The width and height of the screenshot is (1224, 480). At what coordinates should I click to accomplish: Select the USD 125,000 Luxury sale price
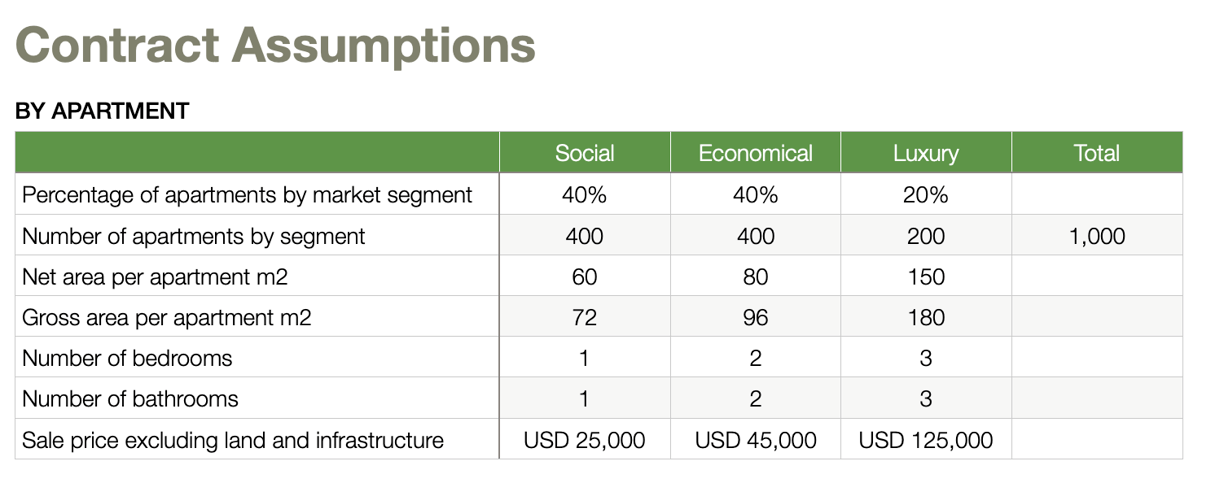tap(925, 440)
